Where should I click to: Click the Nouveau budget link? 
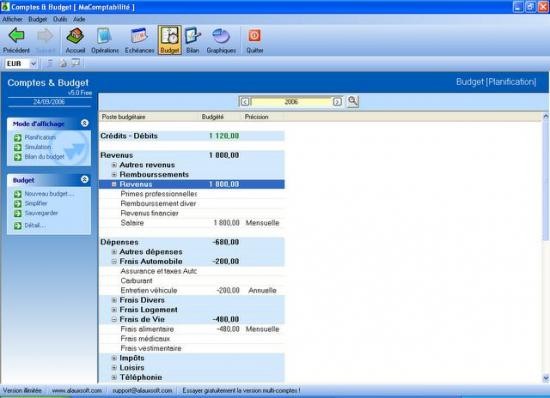[x=49, y=194]
